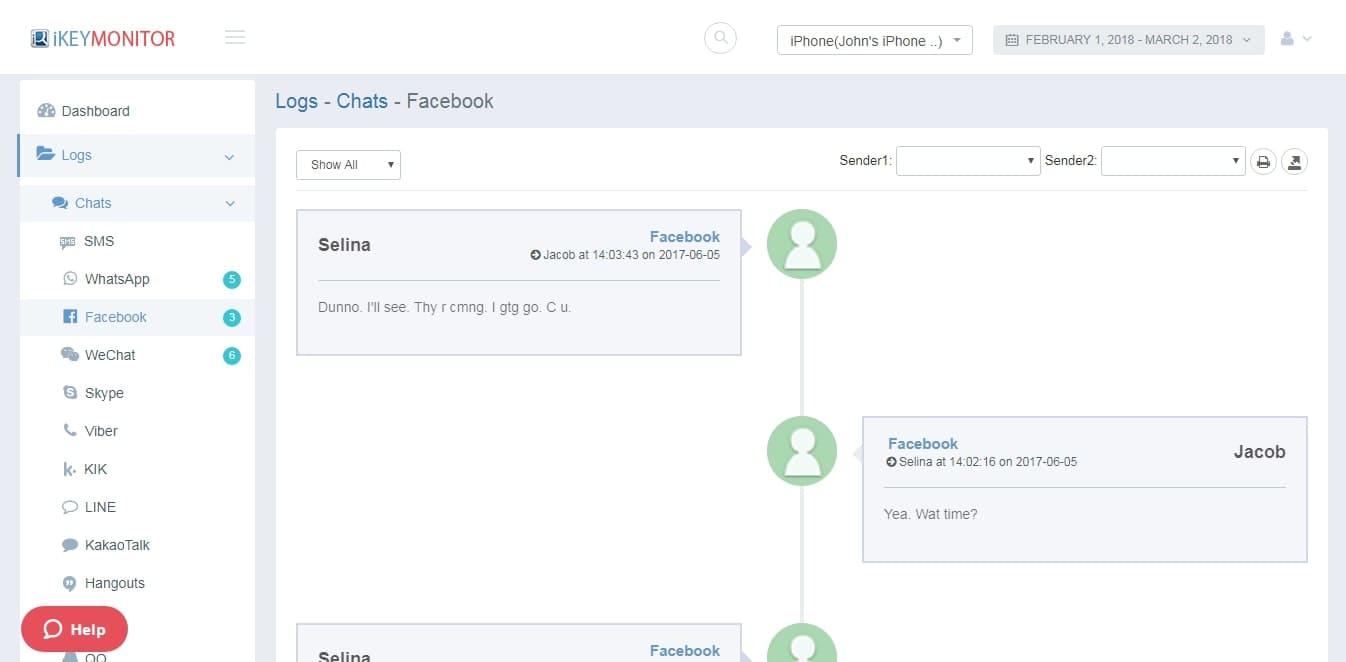Open the user account menu icon
This screenshot has width=1346, height=662.
click(x=1287, y=39)
